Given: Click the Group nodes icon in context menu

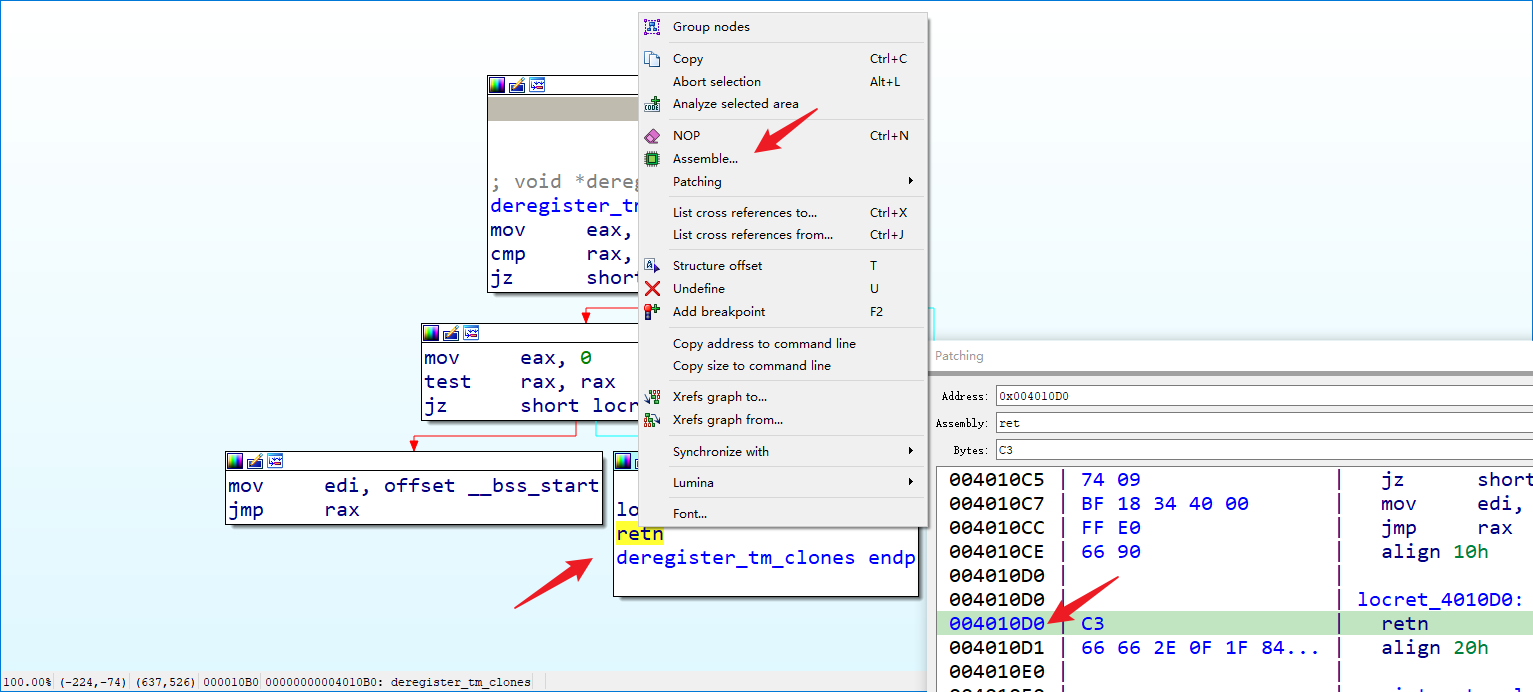Looking at the screenshot, I should tap(652, 27).
